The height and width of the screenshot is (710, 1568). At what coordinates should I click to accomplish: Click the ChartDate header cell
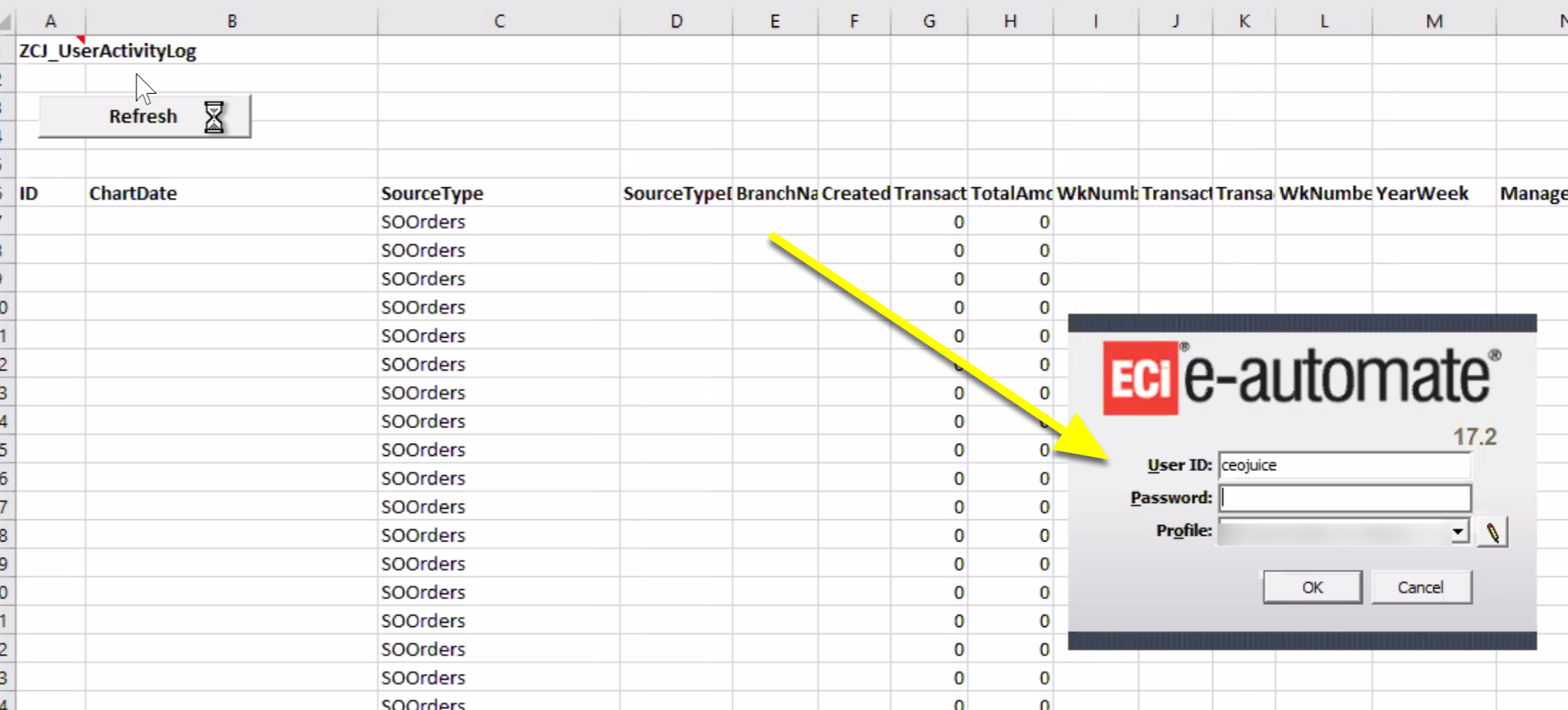(232, 193)
